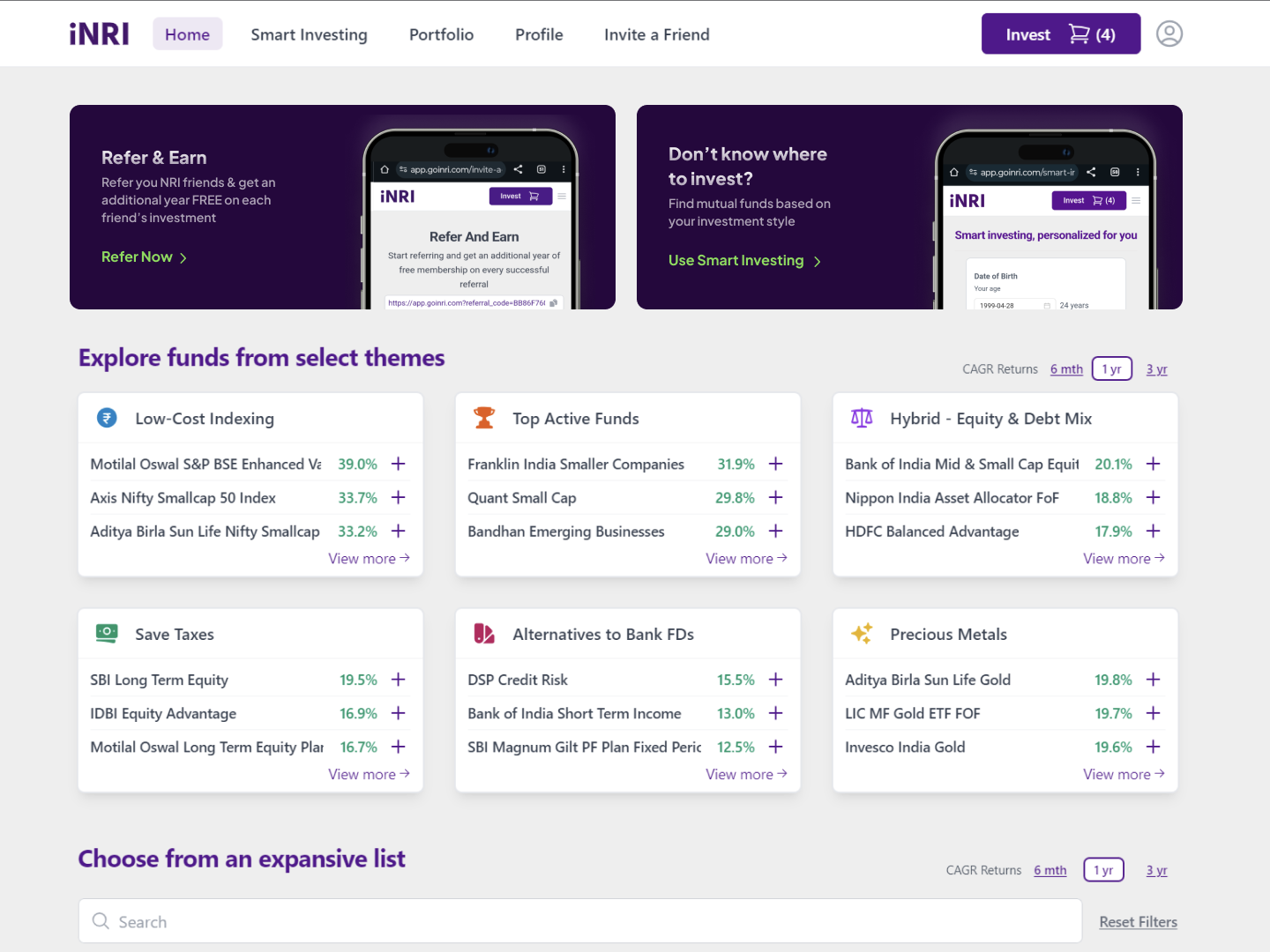Add Franklin India Smaller Companies fund
Image resolution: width=1270 pixels, height=952 pixels.
776,464
